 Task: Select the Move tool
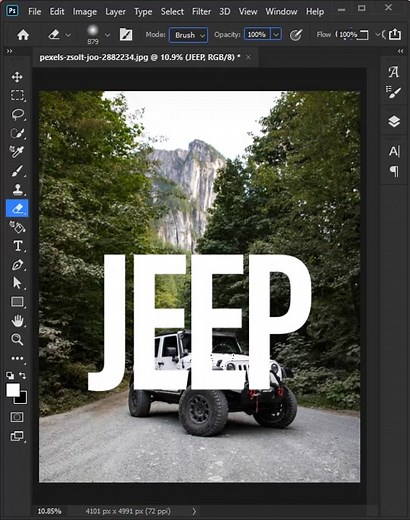point(17,77)
